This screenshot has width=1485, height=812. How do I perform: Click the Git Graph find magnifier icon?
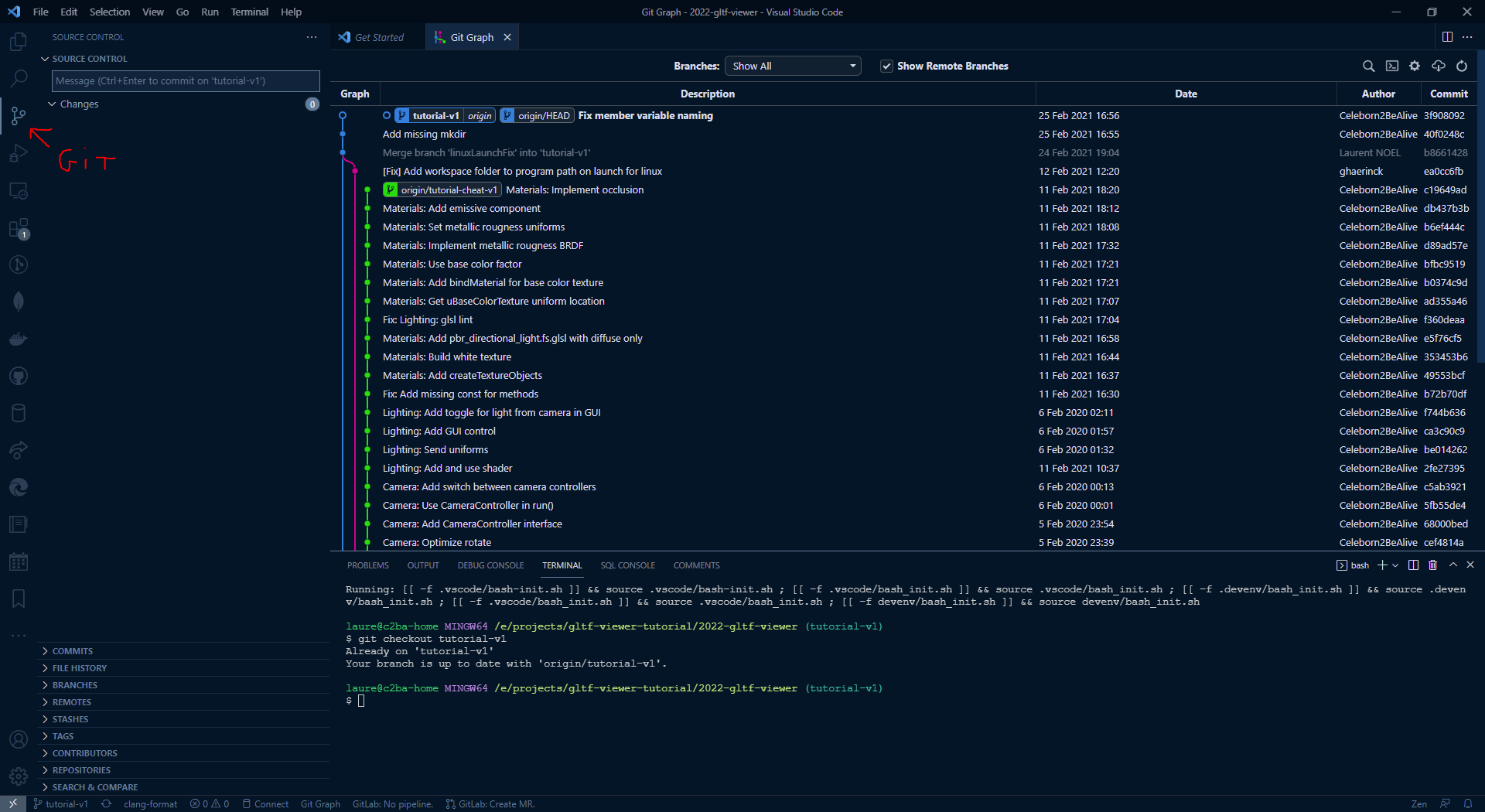[1368, 67]
